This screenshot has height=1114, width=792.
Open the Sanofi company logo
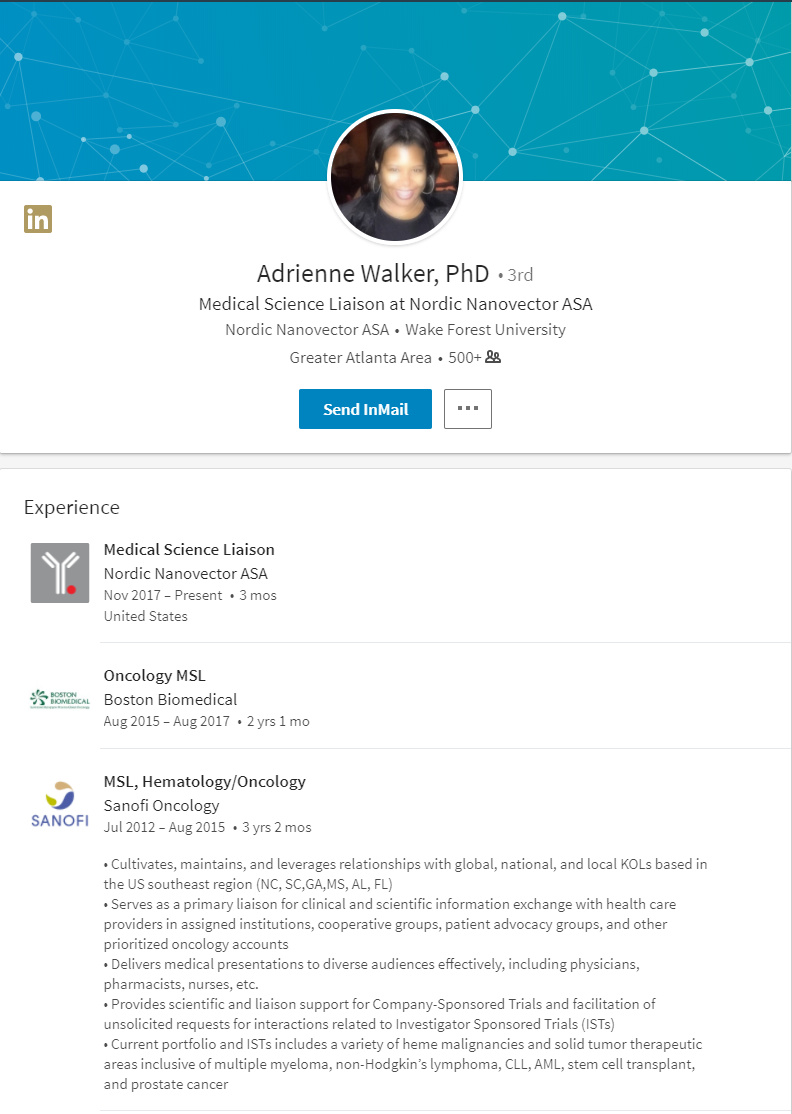[60, 804]
